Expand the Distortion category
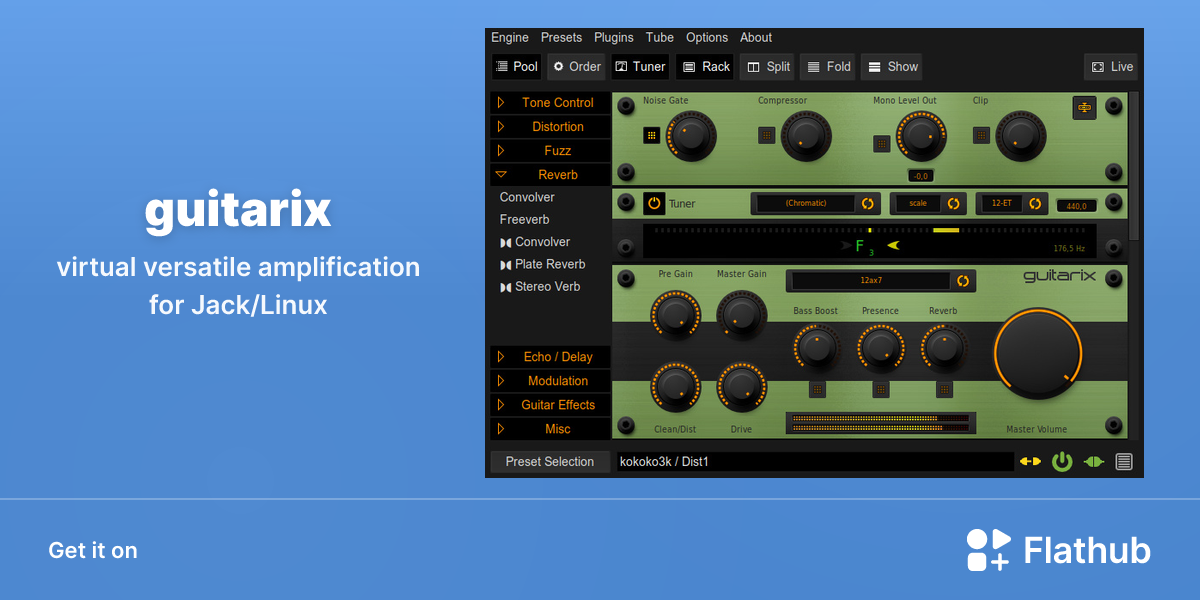 (x=550, y=127)
